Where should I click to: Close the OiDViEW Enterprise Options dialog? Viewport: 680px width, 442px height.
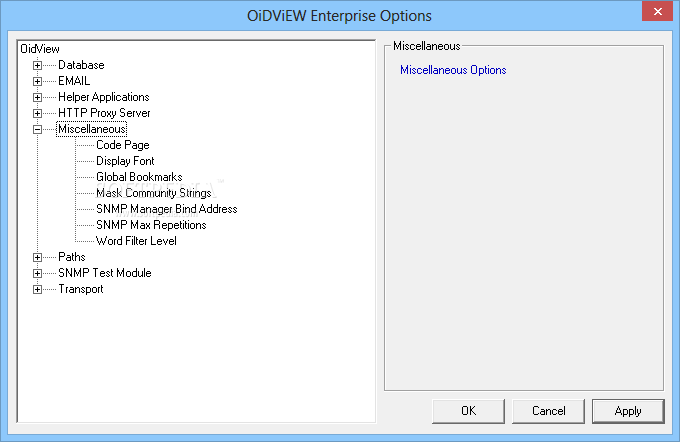[657, 12]
